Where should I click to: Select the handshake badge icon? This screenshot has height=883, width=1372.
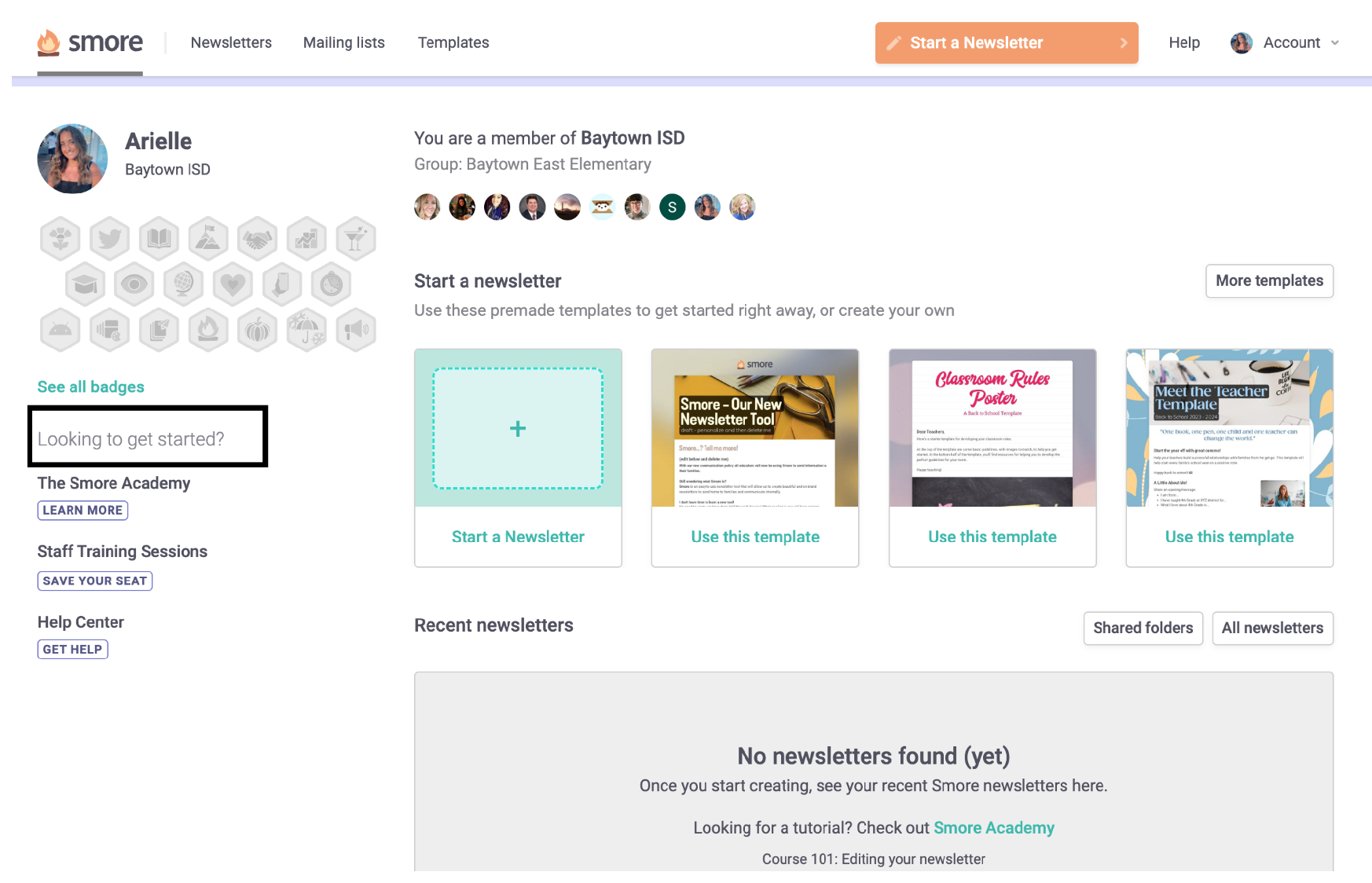tap(257, 238)
